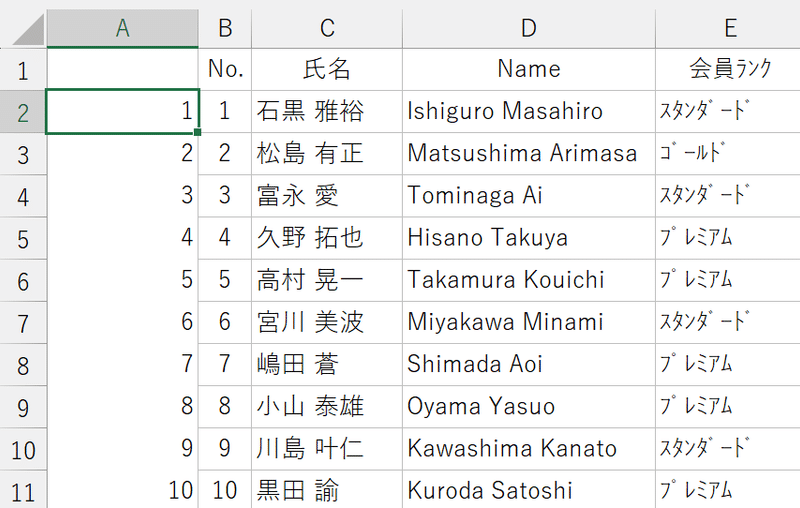Select cell containing Ishiguro Masahiro
The width and height of the screenshot is (800, 508).
pyautogui.click(x=529, y=112)
